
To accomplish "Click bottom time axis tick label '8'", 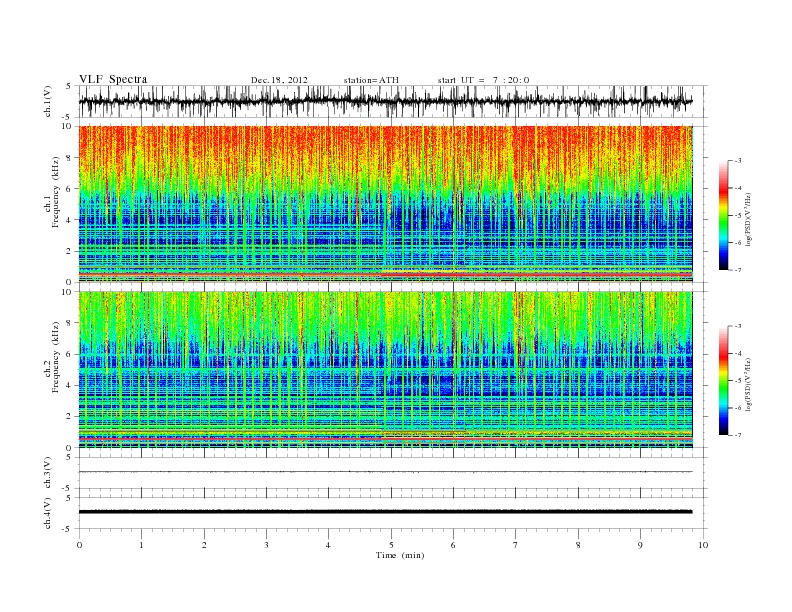I will coord(578,545).
